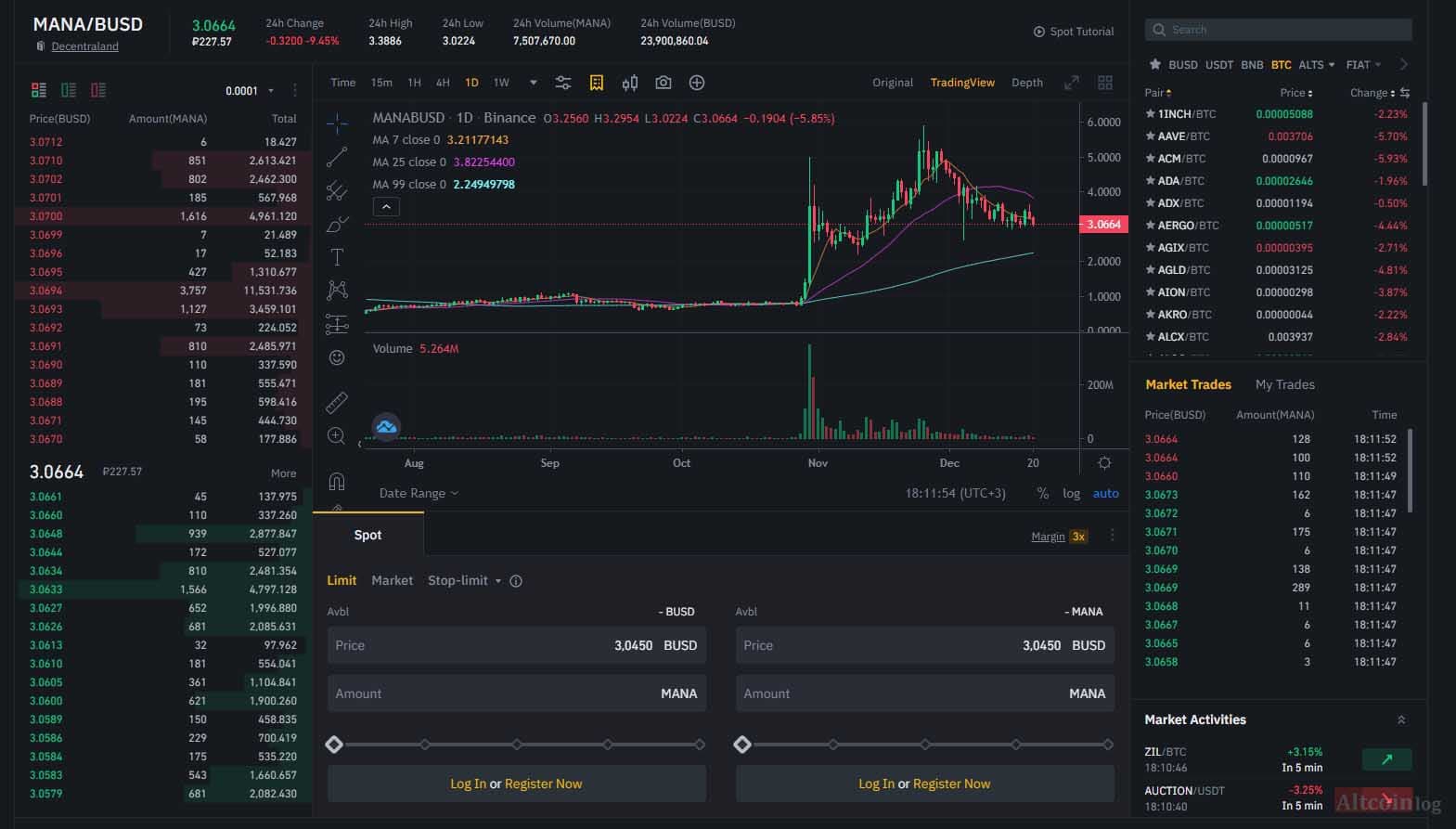This screenshot has width=1456, height=829.
Task: Expand the ALTS market dropdown
Action: coord(1316,65)
